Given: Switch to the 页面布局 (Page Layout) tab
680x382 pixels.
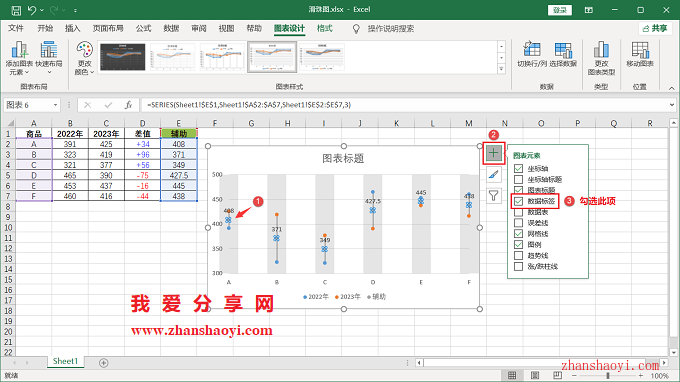Looking at the screenshot, I should pyautogui.click(x=108, y=29).
